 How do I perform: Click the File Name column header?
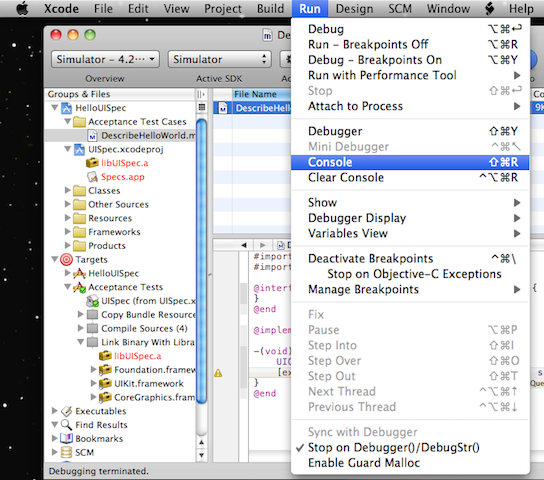click(x=262, y=94)
